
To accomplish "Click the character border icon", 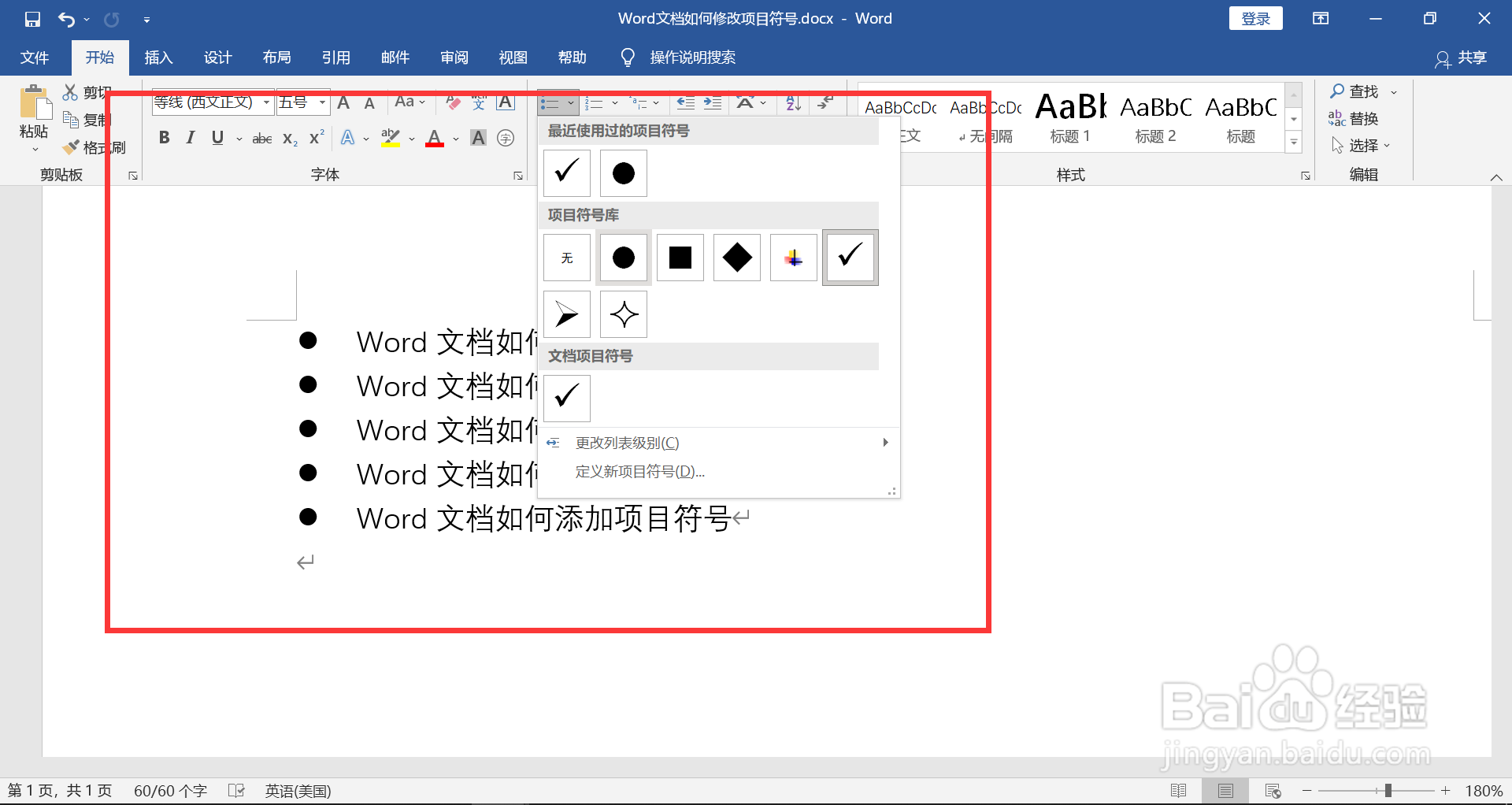I will click(x=506, y=102).
